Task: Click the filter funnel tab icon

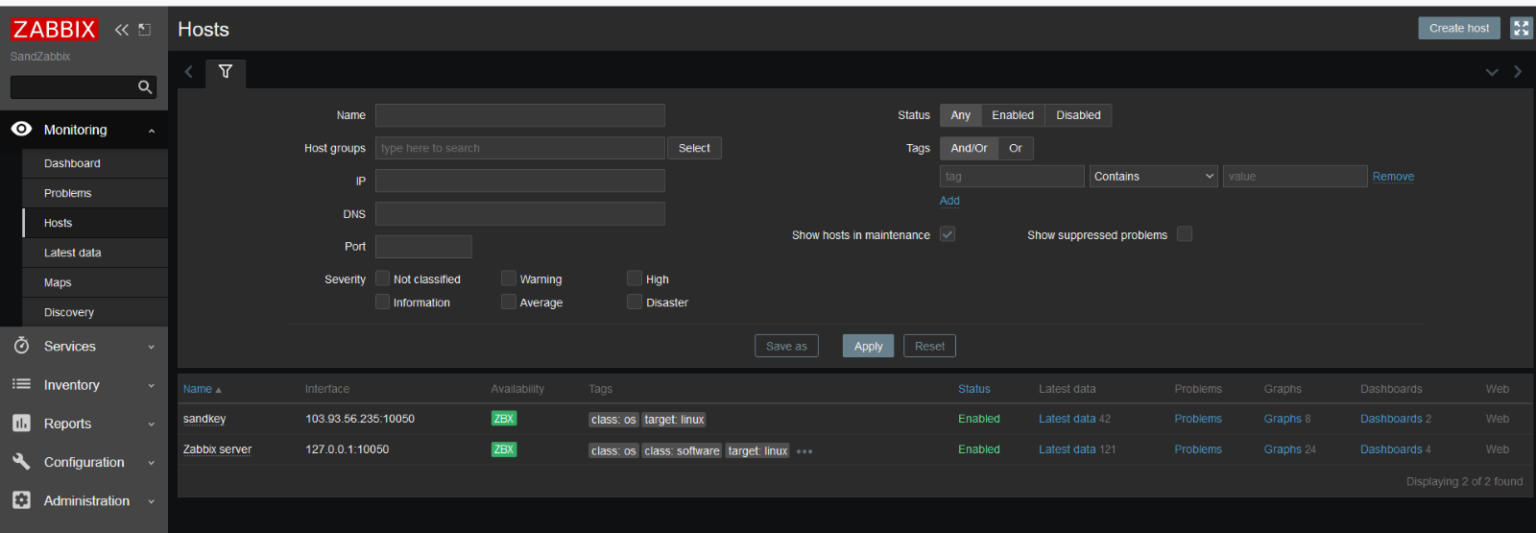Action: coord(225,72)
